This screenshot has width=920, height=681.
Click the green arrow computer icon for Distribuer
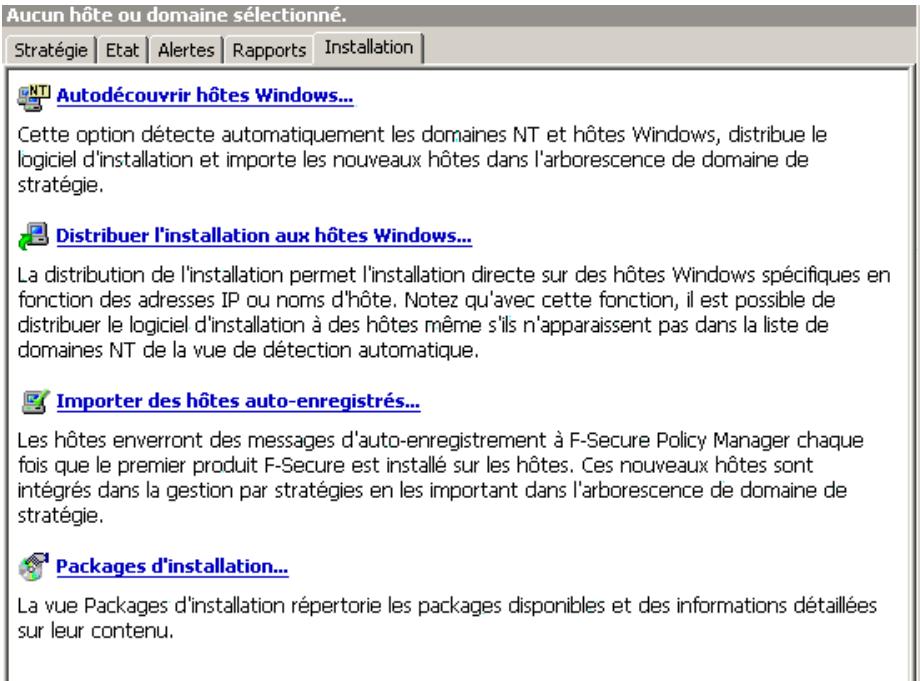pyautogui.click(x=34, y=236)
